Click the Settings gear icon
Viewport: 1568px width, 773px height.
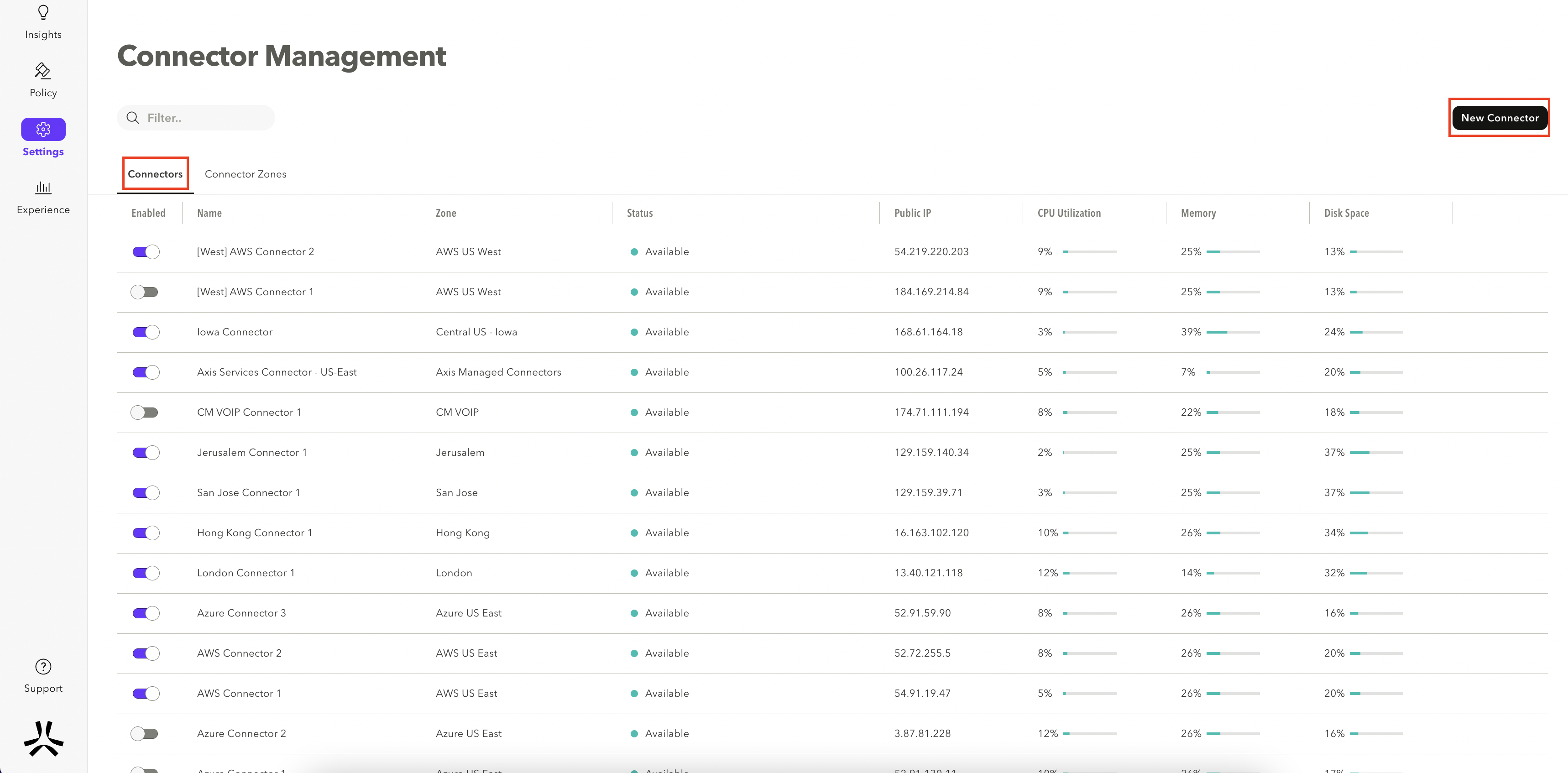pyautogui.click(x=43, y=129)
